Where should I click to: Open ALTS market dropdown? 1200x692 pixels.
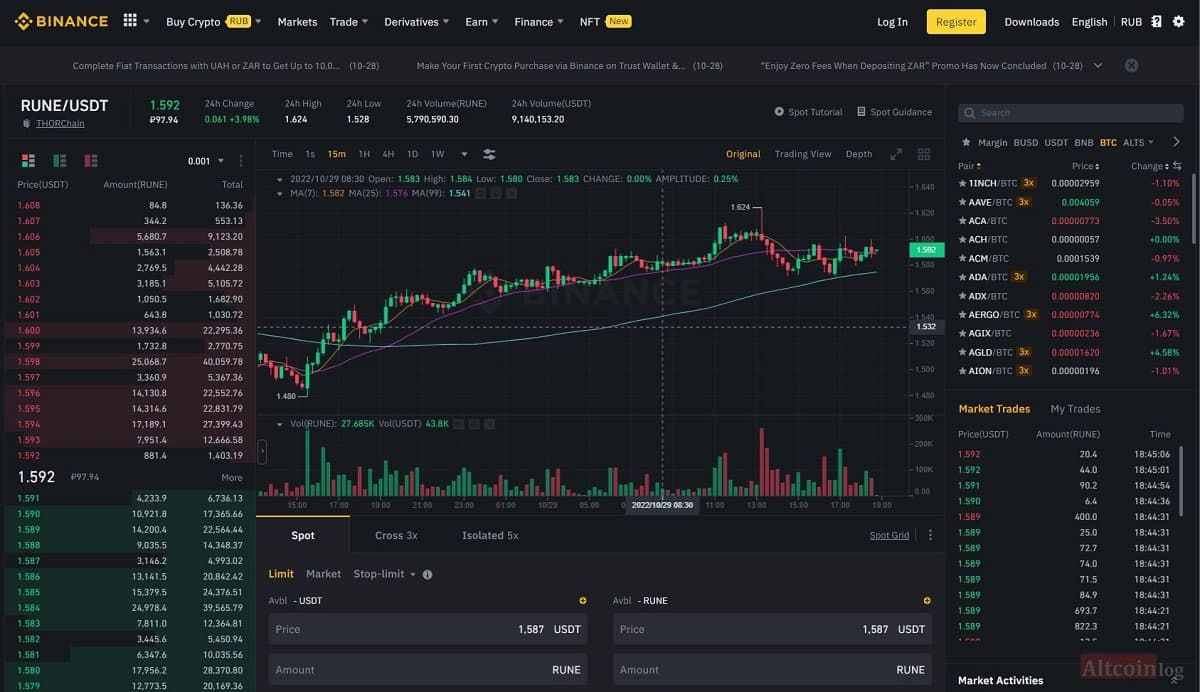(x=1138, y=142)
